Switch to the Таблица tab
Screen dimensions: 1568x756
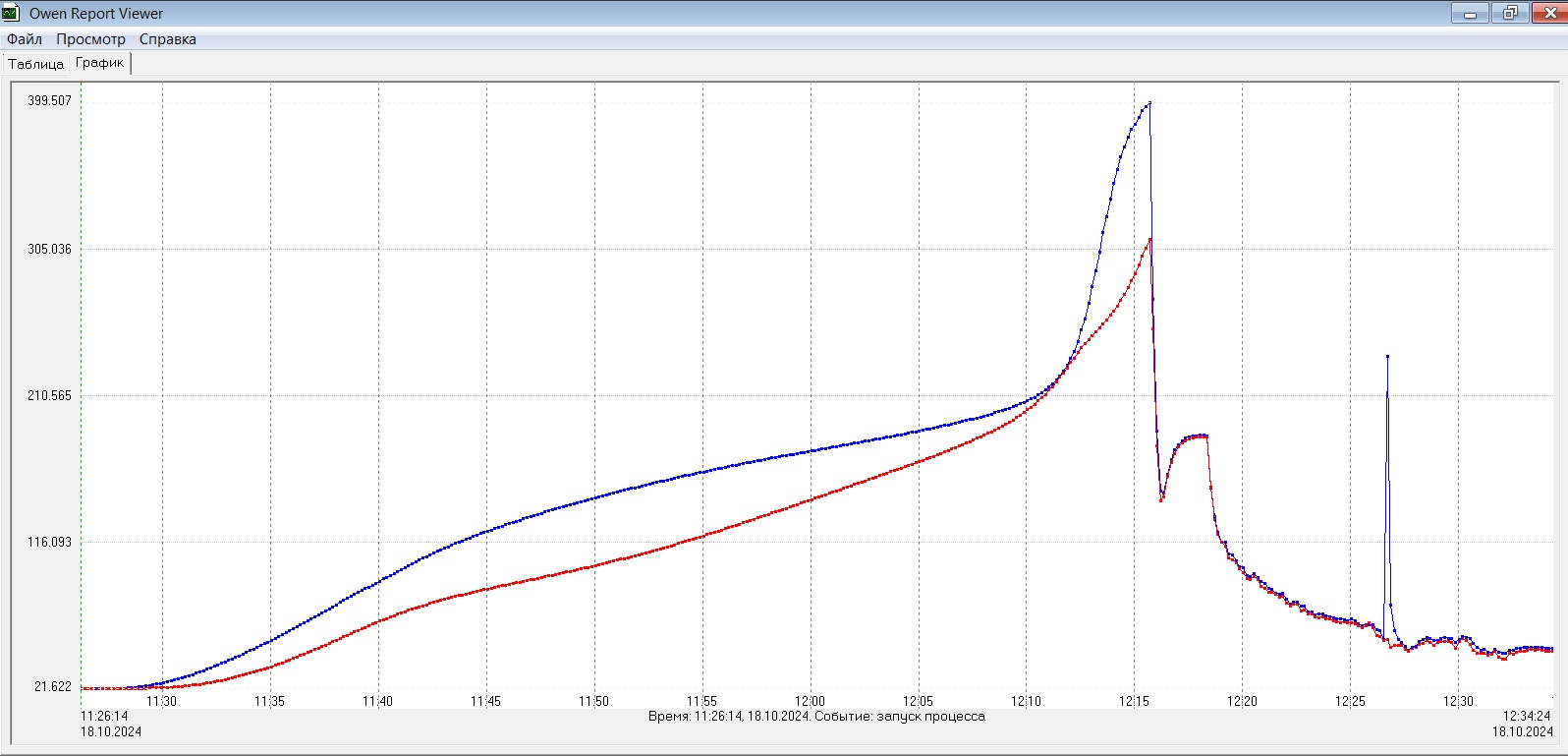(x=35, y=64)
